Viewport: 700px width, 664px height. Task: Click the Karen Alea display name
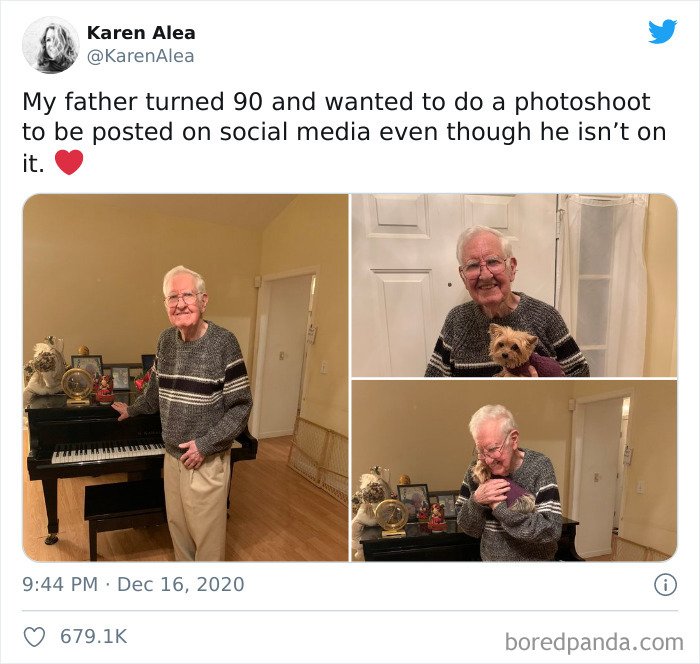point(141,33)
